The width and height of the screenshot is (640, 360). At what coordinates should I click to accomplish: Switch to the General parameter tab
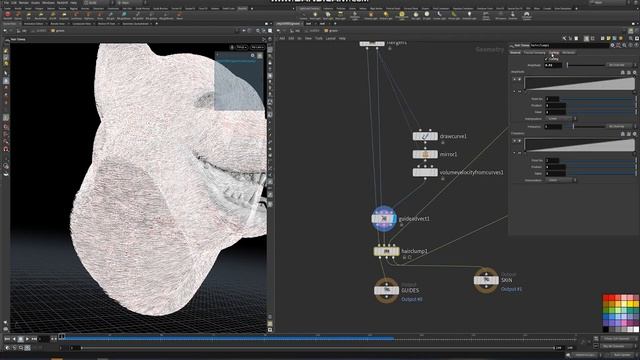click(x=515, y=53)
